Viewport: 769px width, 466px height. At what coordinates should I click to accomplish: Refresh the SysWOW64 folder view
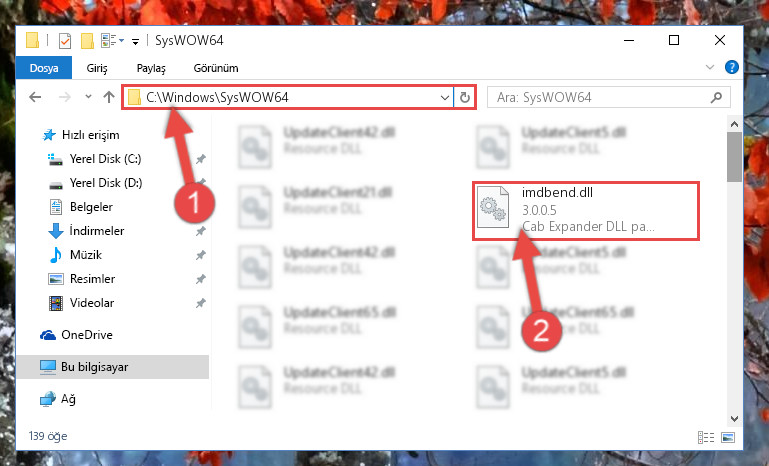464,97
